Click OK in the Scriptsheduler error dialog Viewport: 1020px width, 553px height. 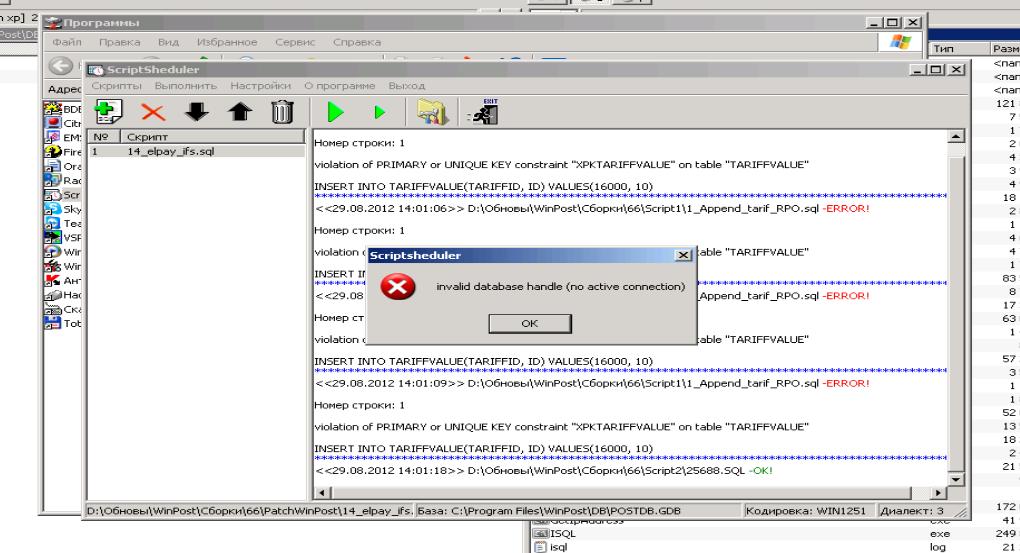pyautogui.click(x=530, y=323)
